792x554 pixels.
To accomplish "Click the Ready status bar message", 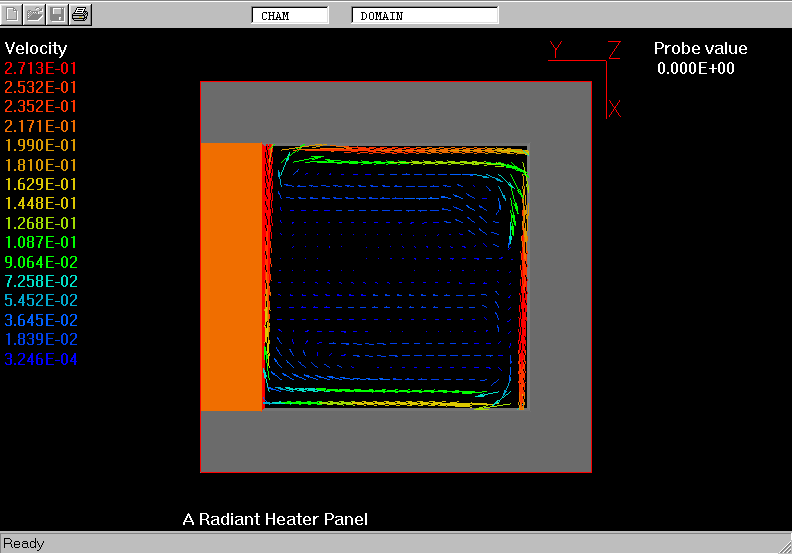I will tap(23, 544).
